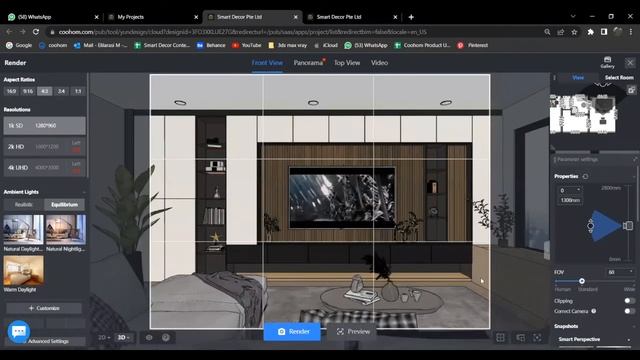
Task: Click the FOV slider handle
Action: coord(582,281)
